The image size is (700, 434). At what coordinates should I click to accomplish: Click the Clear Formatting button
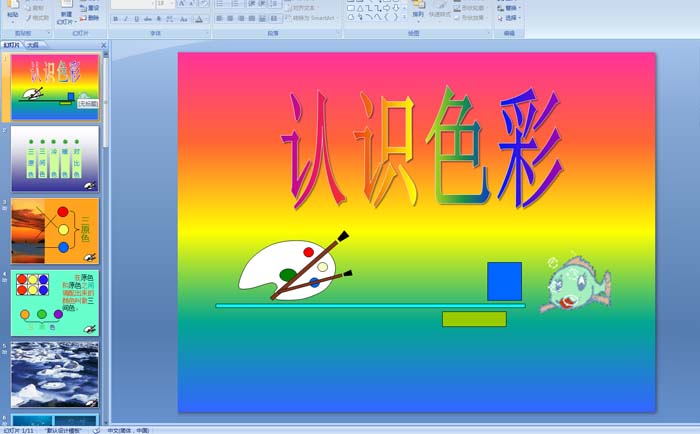click(204, 4)
